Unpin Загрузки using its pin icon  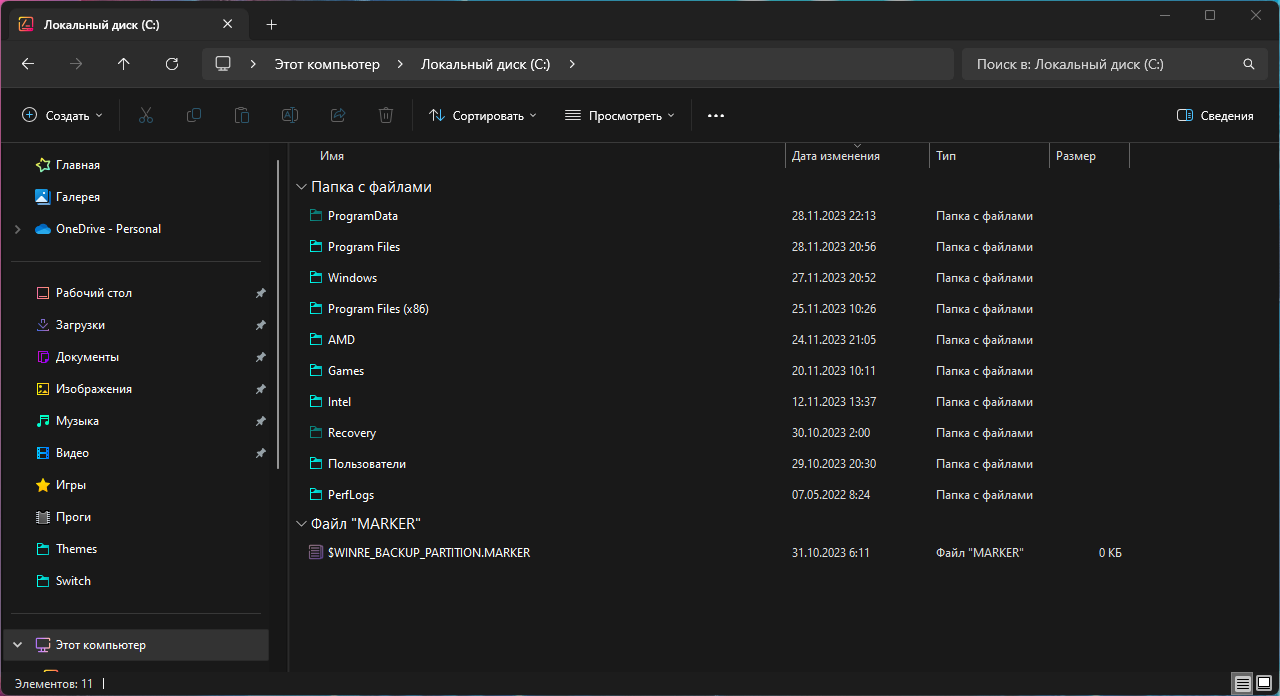[x=260, y=325]
